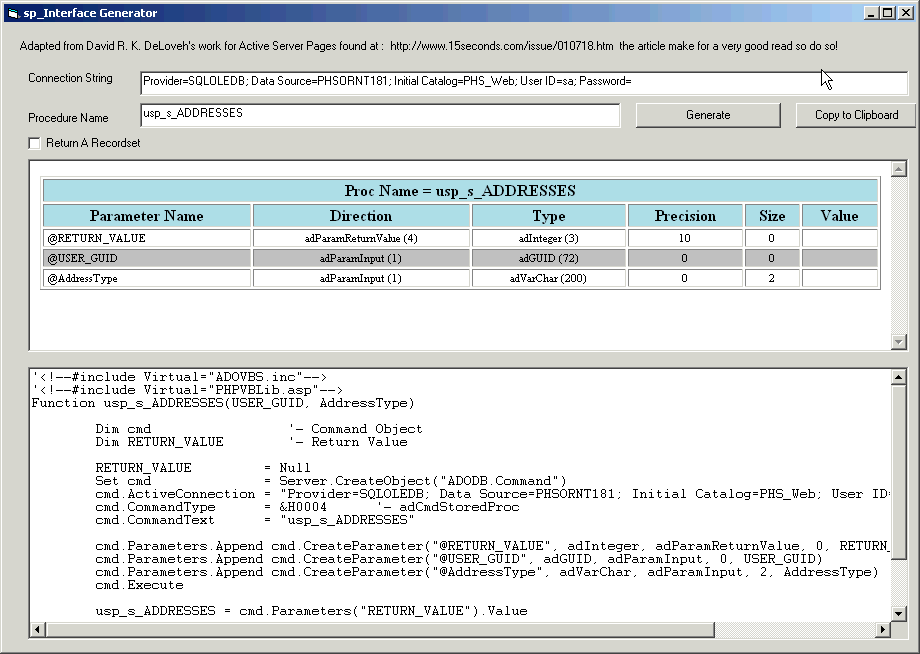Screen dimensions: 920x654
Task: Click the code pane's scroll down arrow
Action: 899,614
